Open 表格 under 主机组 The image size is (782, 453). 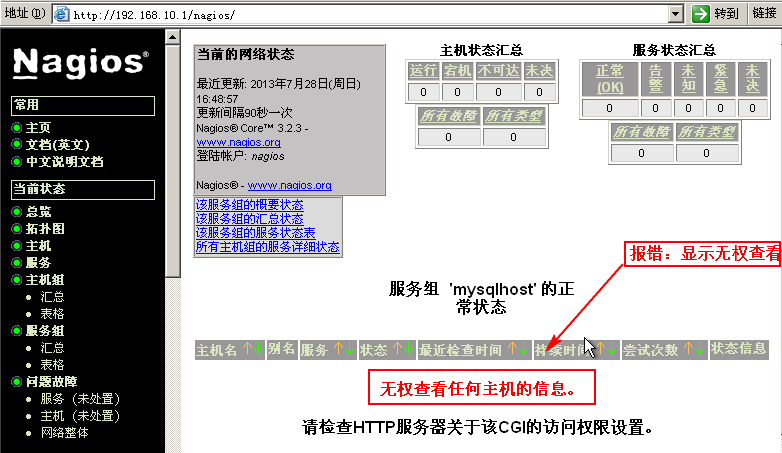coord(52,314)
